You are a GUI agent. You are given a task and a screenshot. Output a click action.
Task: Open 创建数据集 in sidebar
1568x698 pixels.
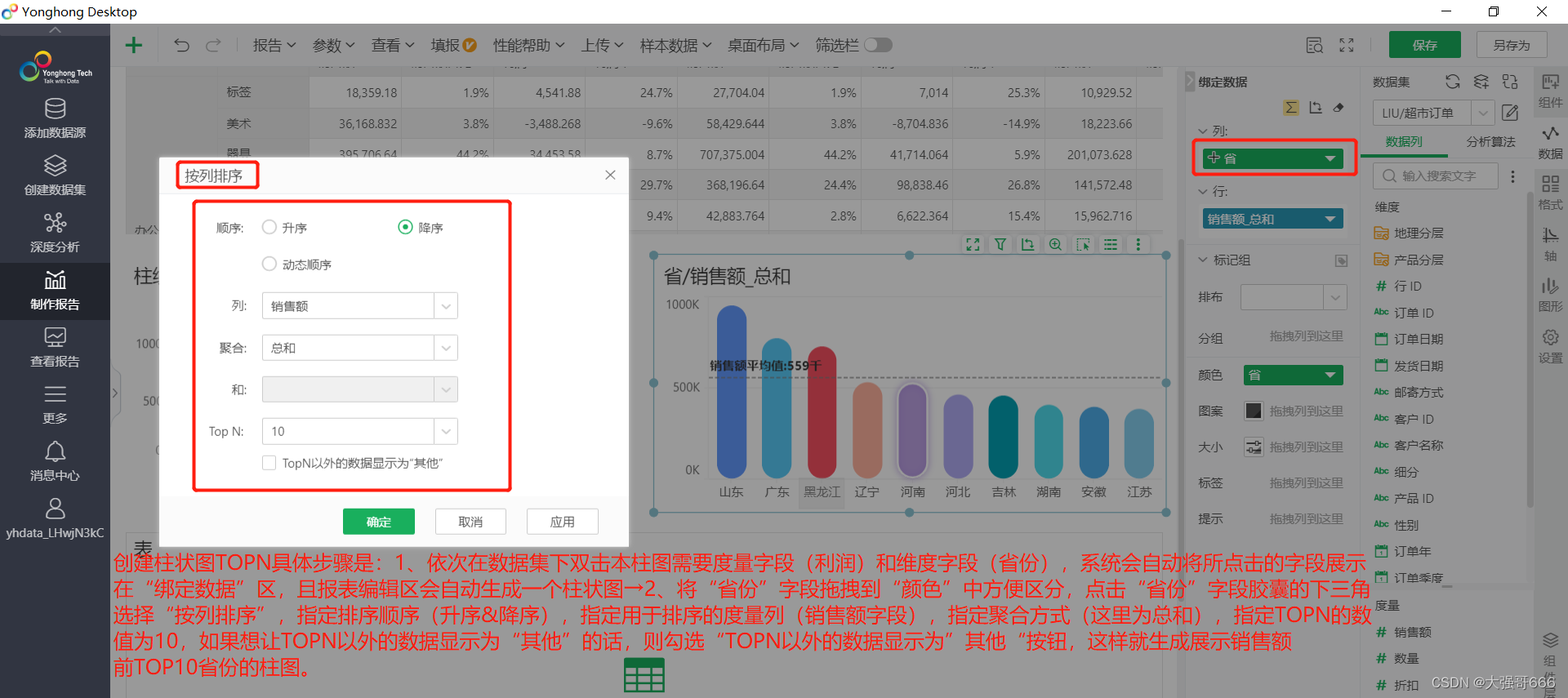click(55, 176)
